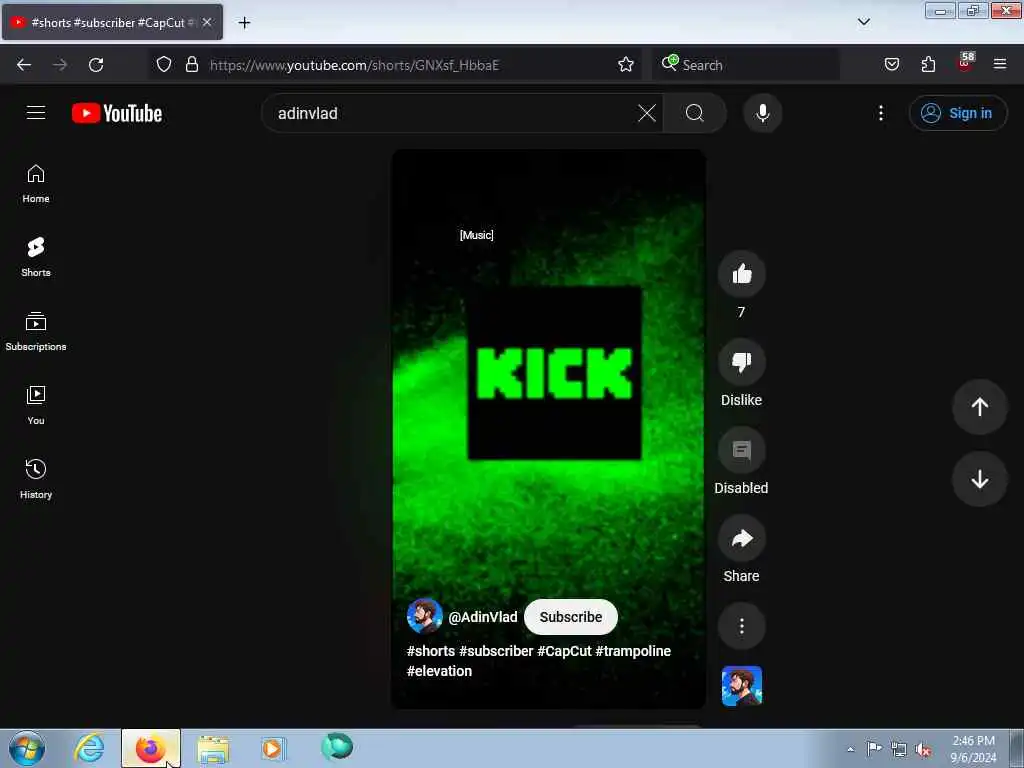This screenshot has height=768, width=1024.
Task: Open Home in the sidebar
Action: point(36,184)
